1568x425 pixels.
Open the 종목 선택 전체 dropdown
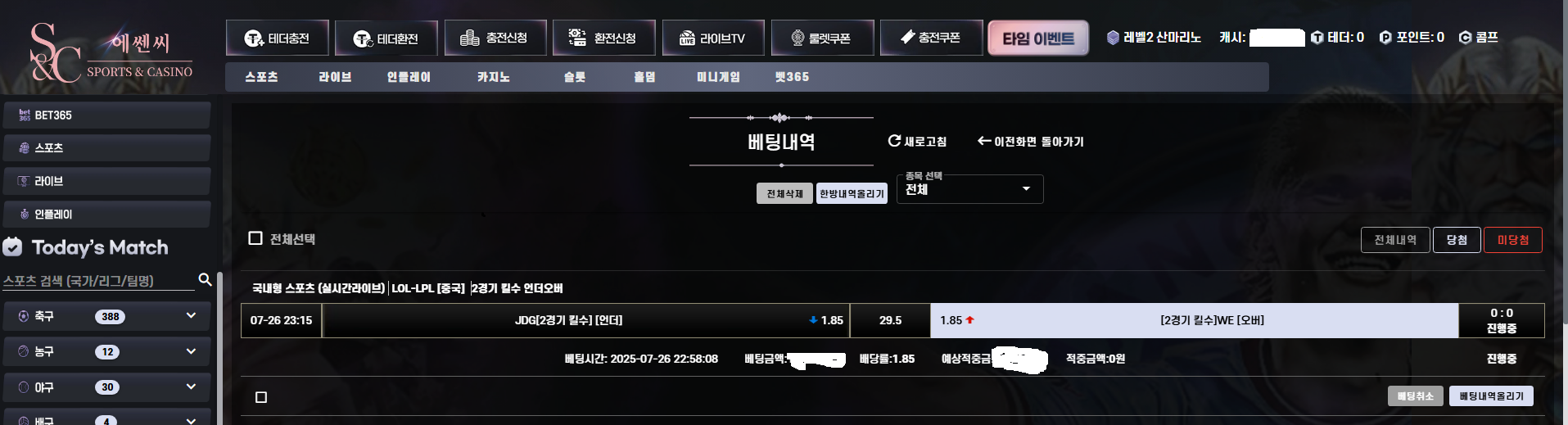(x=969, y=189)
